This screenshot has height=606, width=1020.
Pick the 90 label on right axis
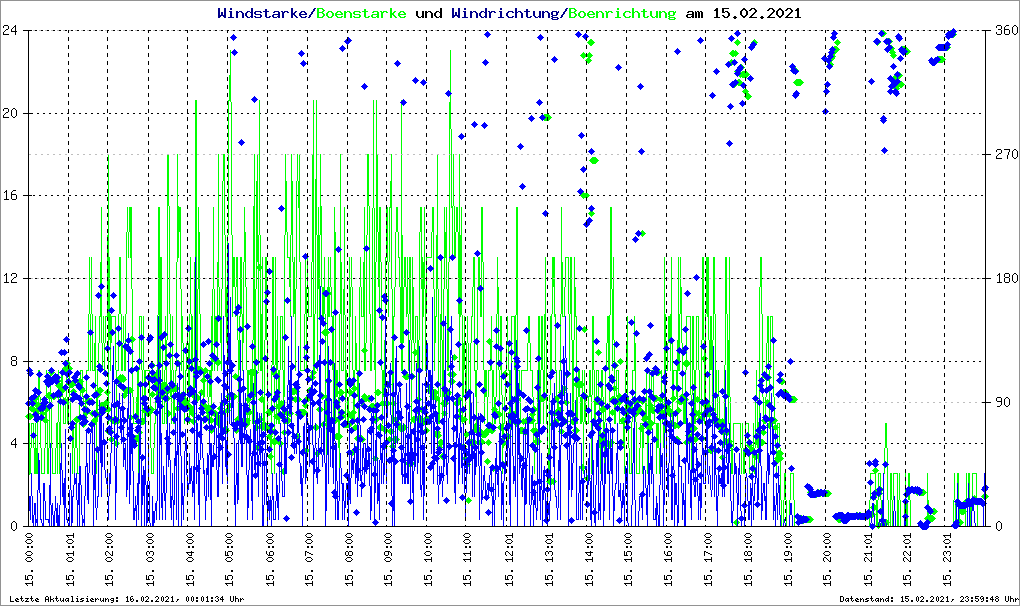pos(1002,403)
